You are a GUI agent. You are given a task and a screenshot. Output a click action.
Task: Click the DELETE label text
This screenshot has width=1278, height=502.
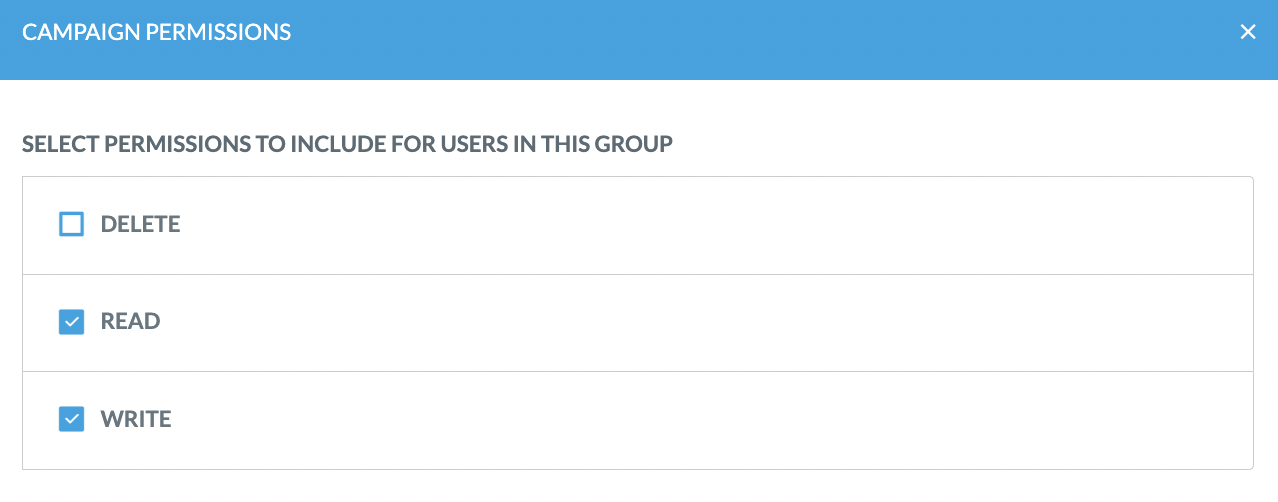coord(141,224)
